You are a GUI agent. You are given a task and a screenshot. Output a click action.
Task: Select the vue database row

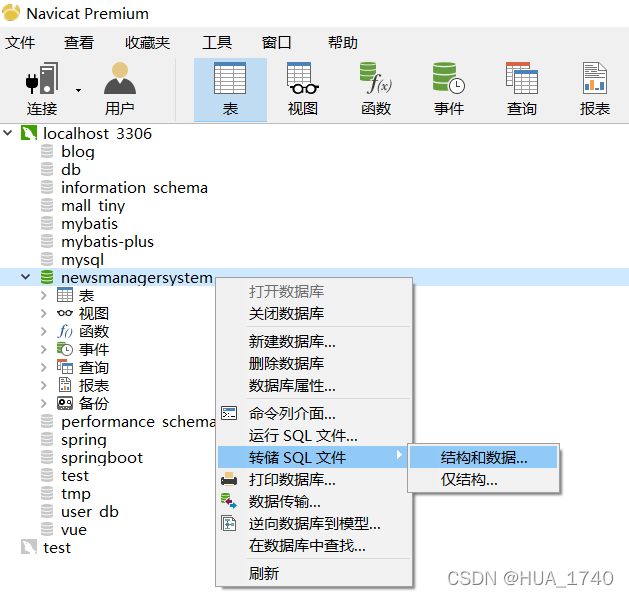[x=74, y=530]
